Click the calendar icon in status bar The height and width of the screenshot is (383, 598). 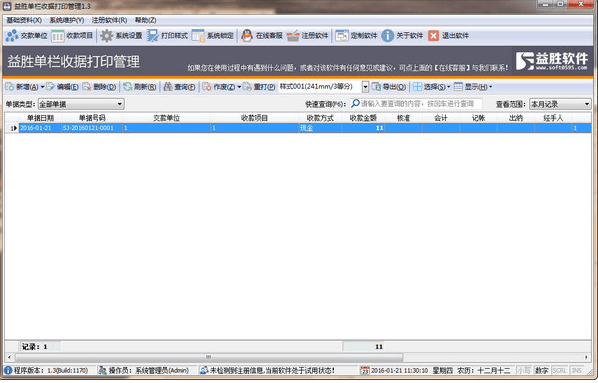(x=365, y=371)
